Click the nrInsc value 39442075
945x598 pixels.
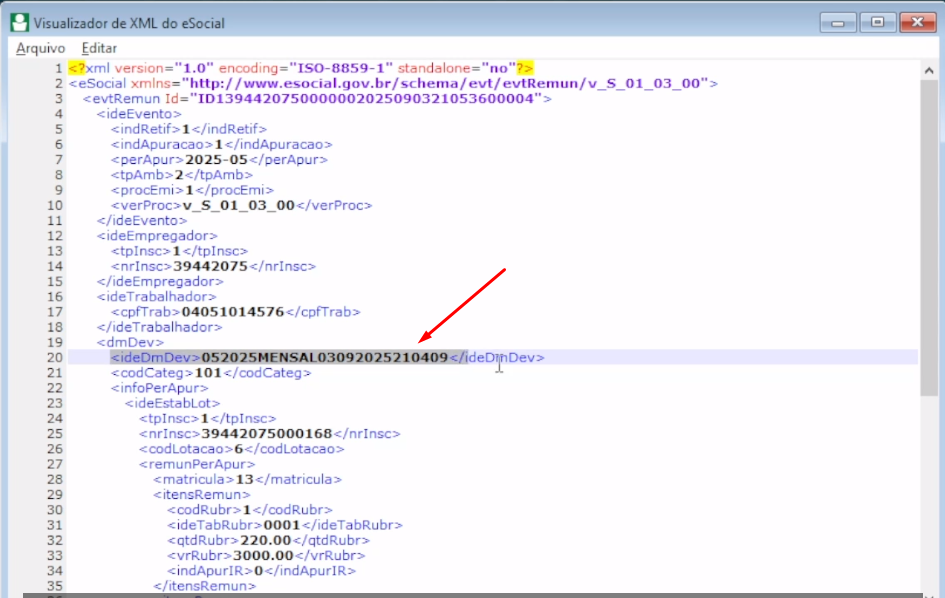coord(210,266)
